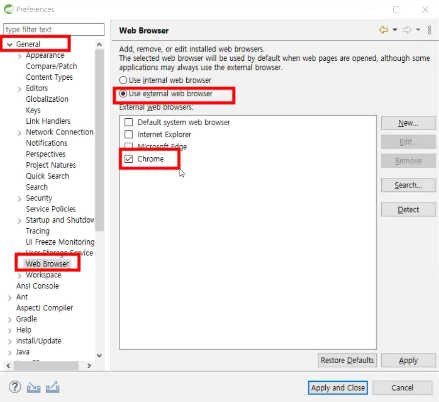Select Content Types in the tree
Image resolution: width=439 pixels, height=402 pixels.
coord(49,77)
